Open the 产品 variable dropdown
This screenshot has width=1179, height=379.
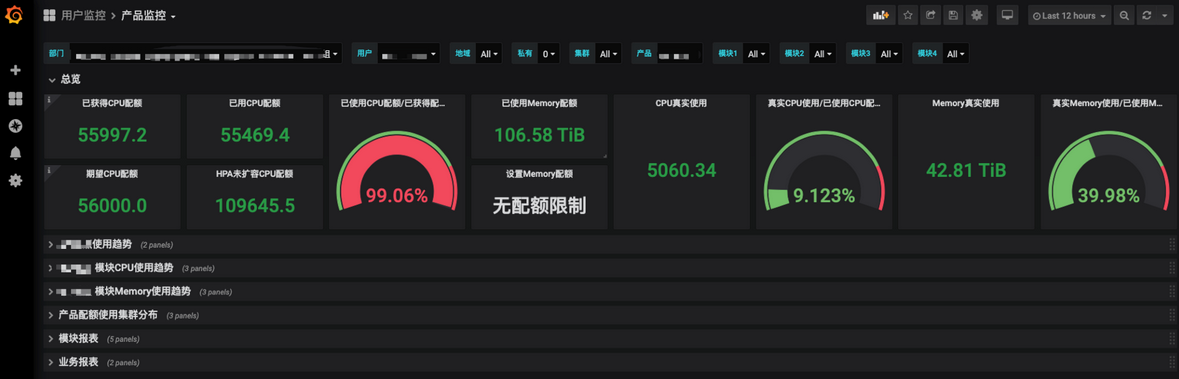(x=679, y=53)
